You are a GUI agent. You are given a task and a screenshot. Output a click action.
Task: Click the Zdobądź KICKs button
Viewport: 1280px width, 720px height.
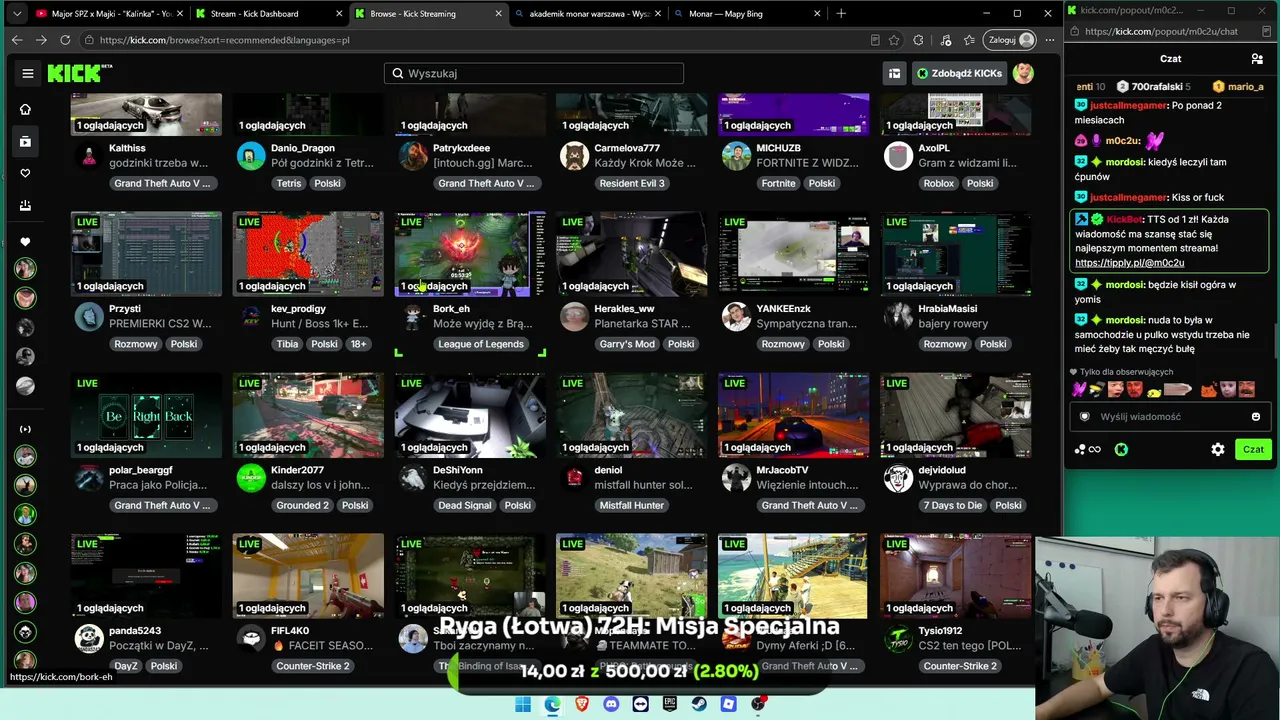pyautogui.click(x=959, y=73)
